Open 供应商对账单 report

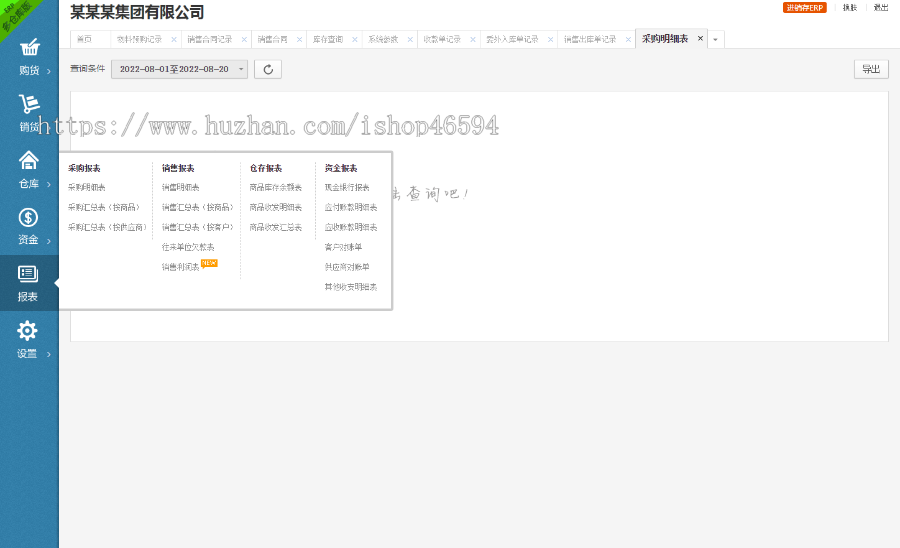(x=347, y=267)
